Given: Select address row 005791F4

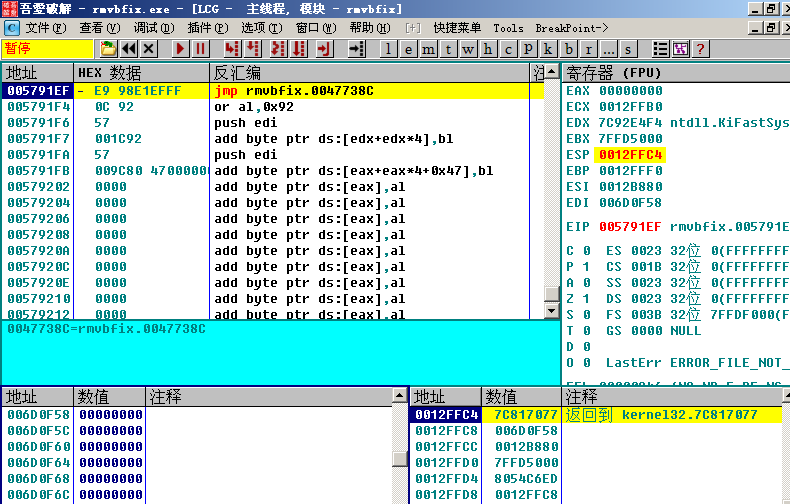Looking at the screenshot, I should pyautogui.click(x=38, y=107).
